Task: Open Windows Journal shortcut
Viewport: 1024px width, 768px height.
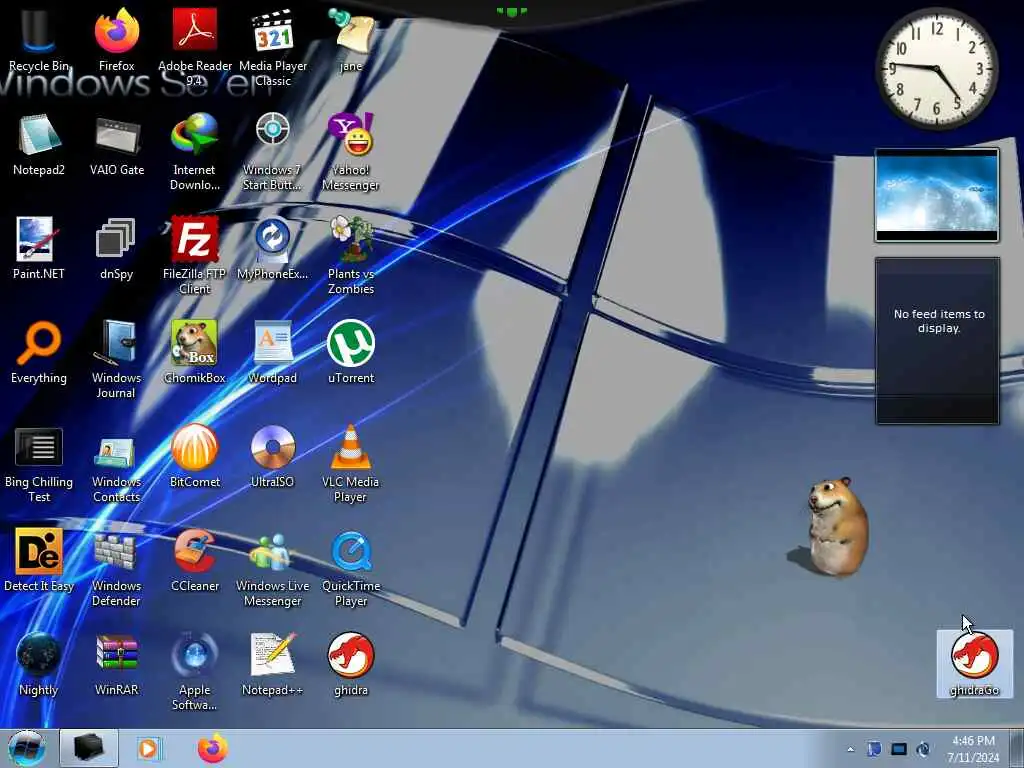Action: pyautogui.click(x=116, y=359)
